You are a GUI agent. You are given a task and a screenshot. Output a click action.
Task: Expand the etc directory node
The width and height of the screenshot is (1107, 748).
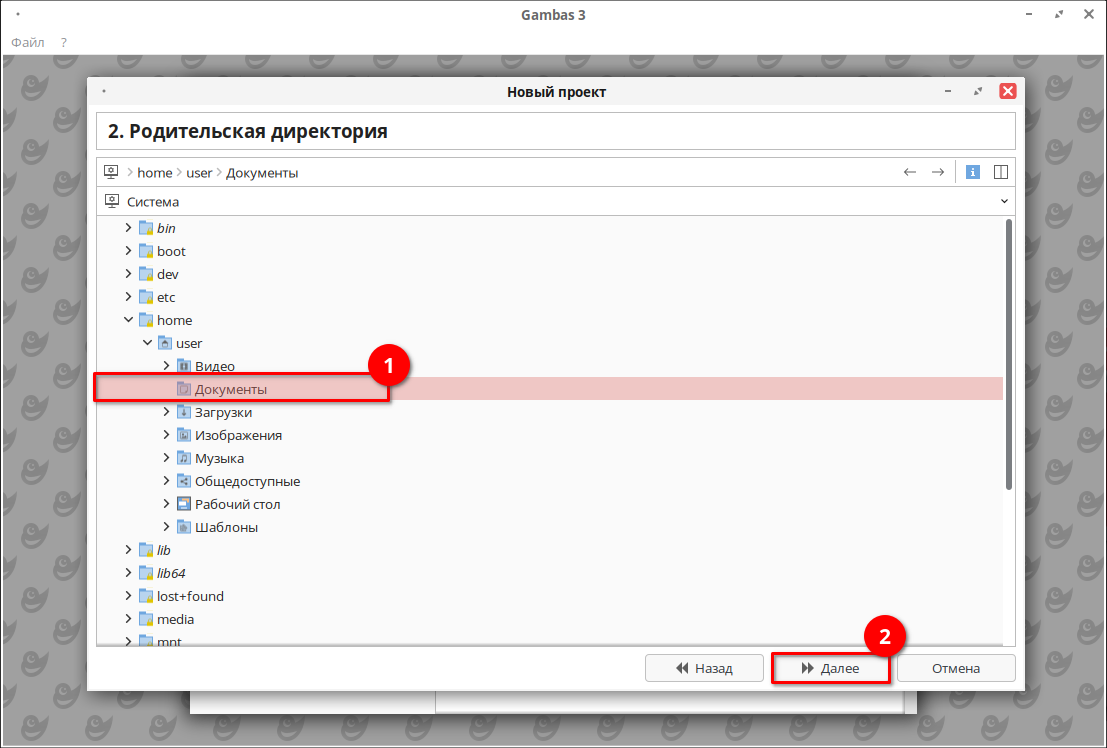(x=128, y=297)
